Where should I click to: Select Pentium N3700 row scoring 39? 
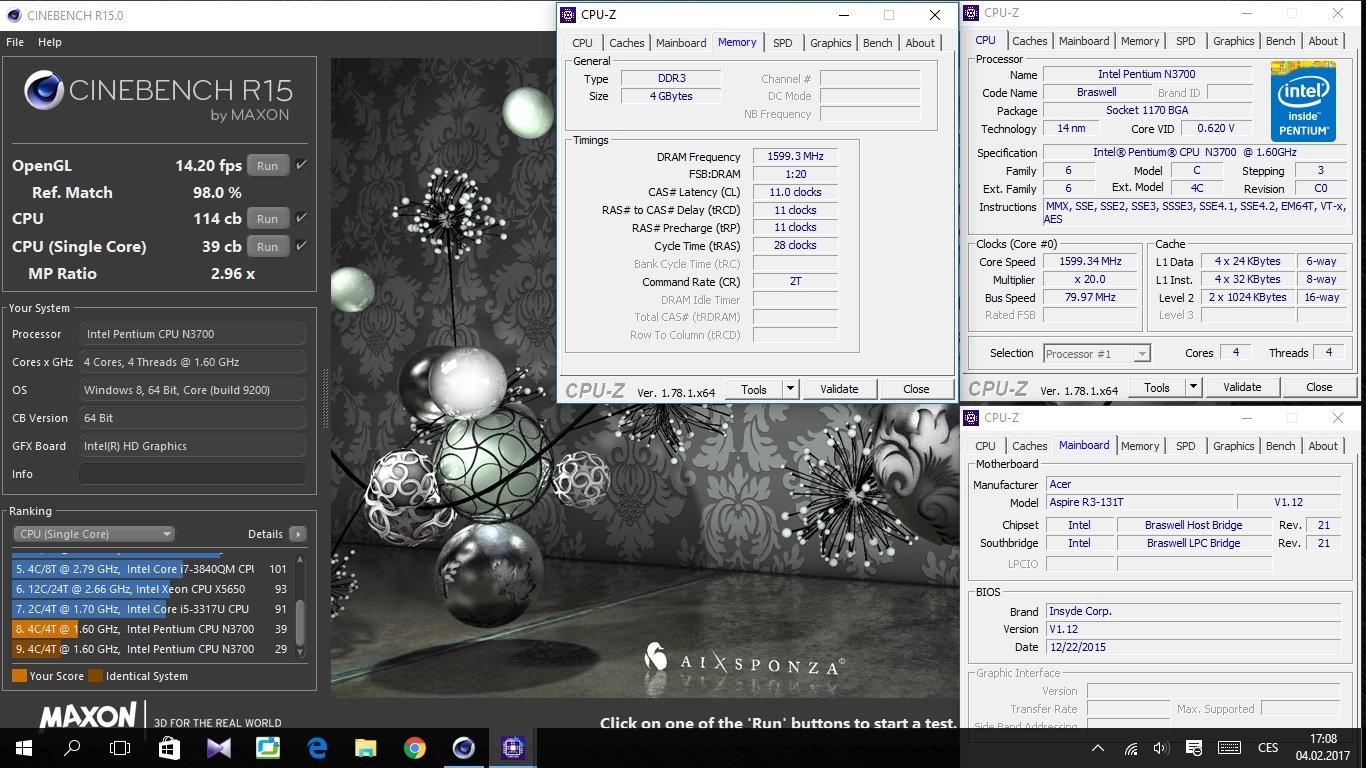pos(151,629)
